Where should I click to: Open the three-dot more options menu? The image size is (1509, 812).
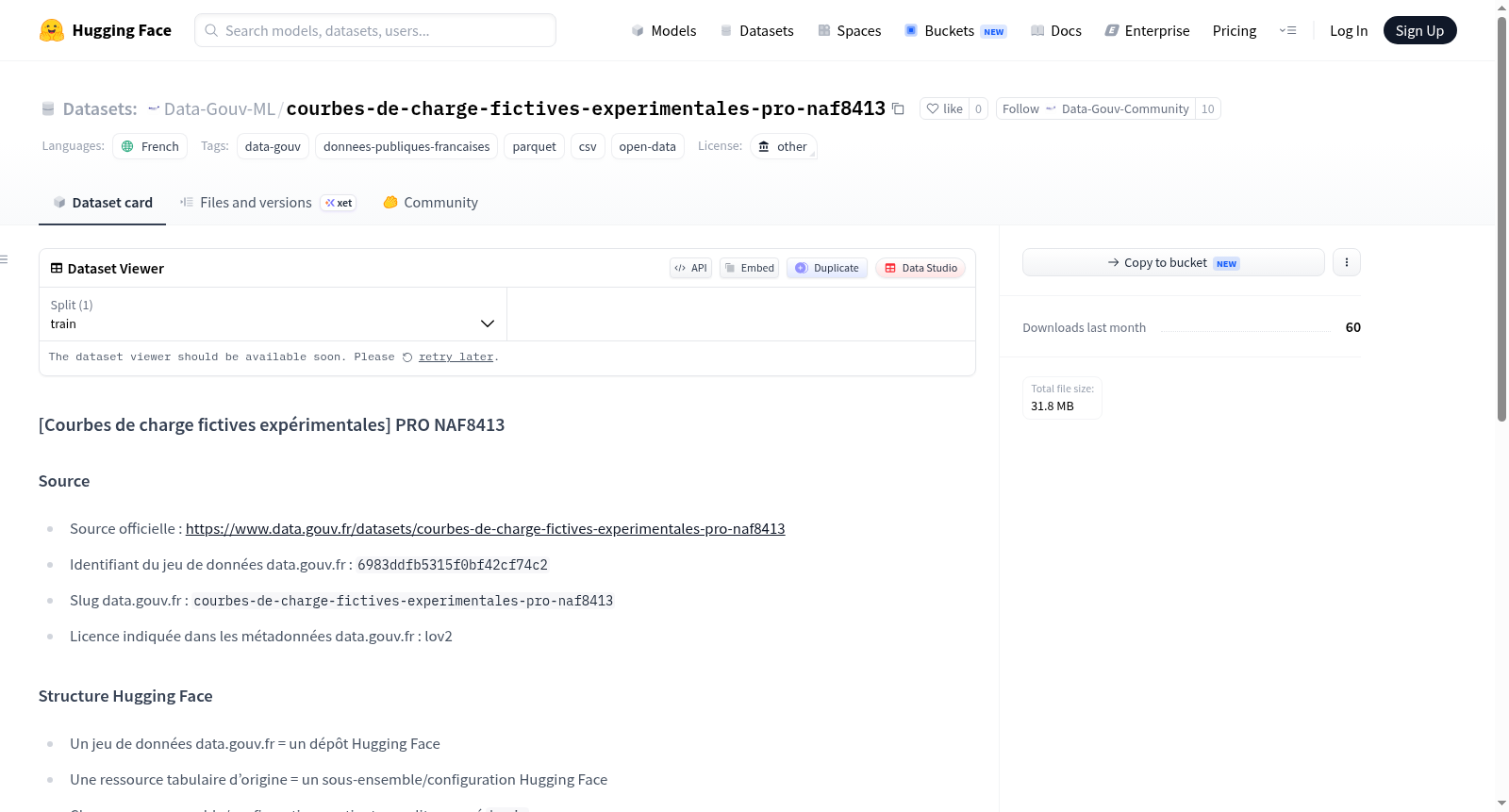[x=1347, y=263]
